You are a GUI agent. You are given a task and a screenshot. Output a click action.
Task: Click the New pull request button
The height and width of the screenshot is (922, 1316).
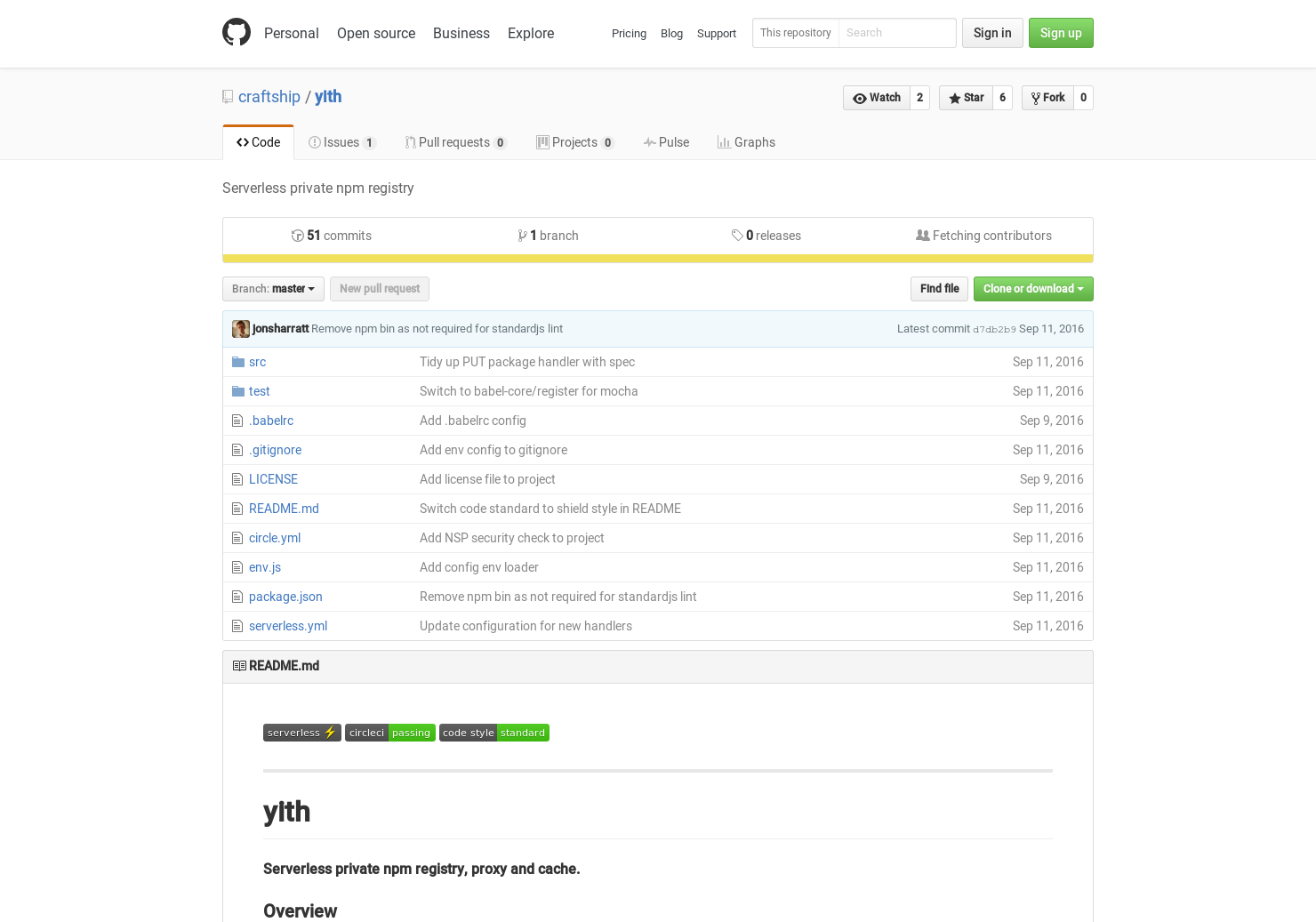[x=380, y=289]
